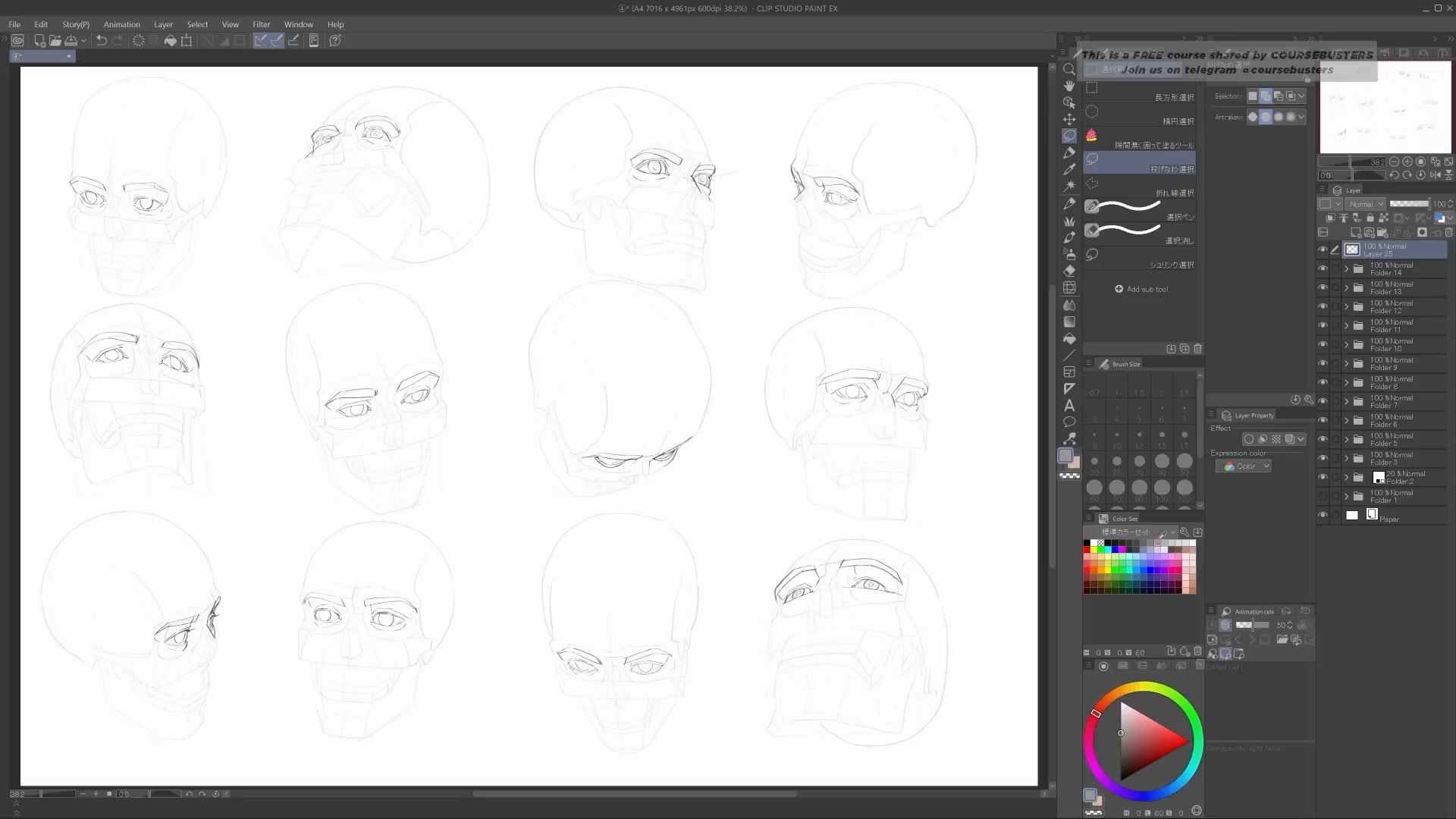Click Add sub tool button
This screenshot has height=819, width=1456.
pos(1141,289)
